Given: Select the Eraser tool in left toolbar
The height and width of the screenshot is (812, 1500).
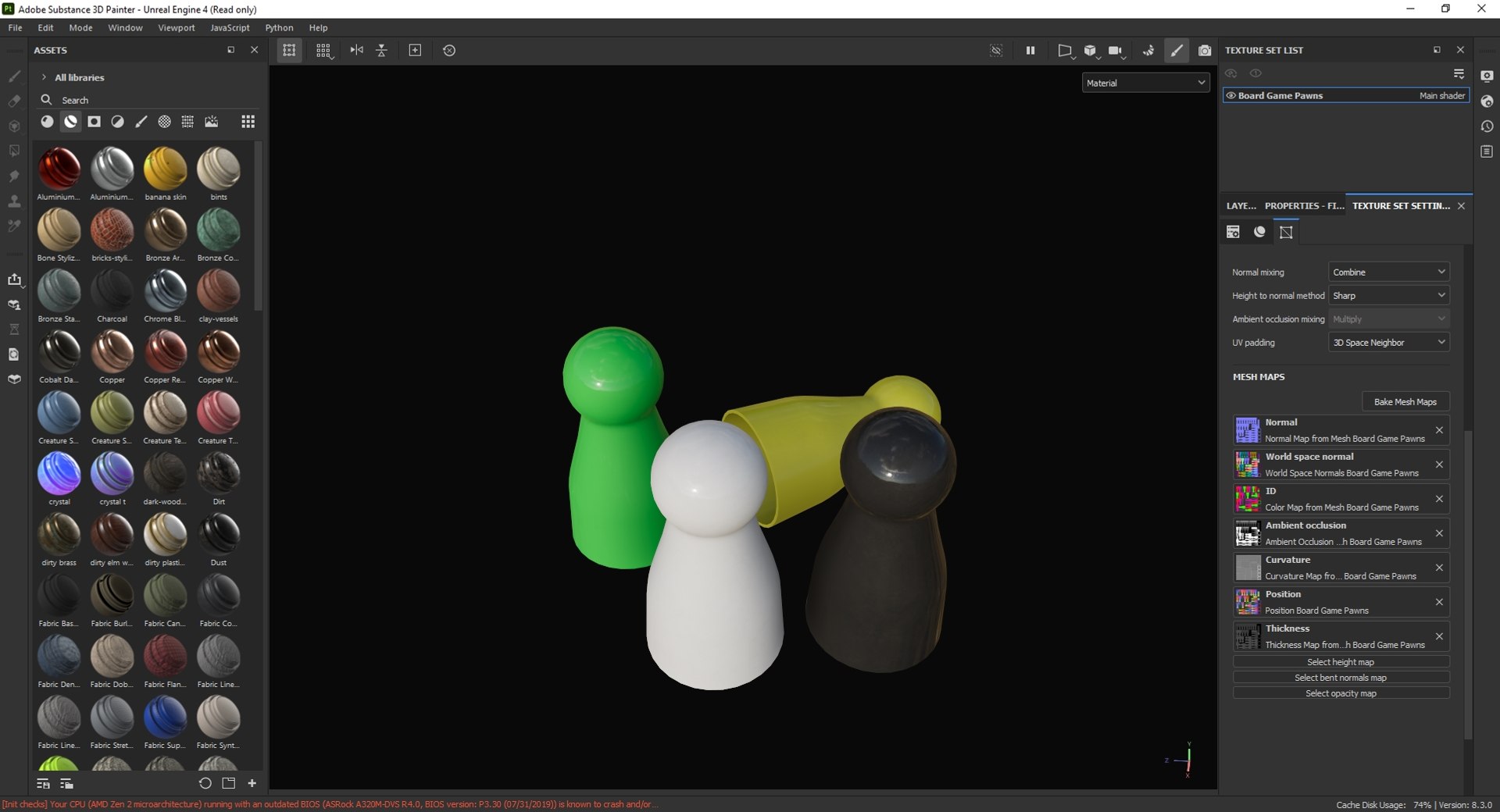Looking at the screenshot, I should click(14, 101).
